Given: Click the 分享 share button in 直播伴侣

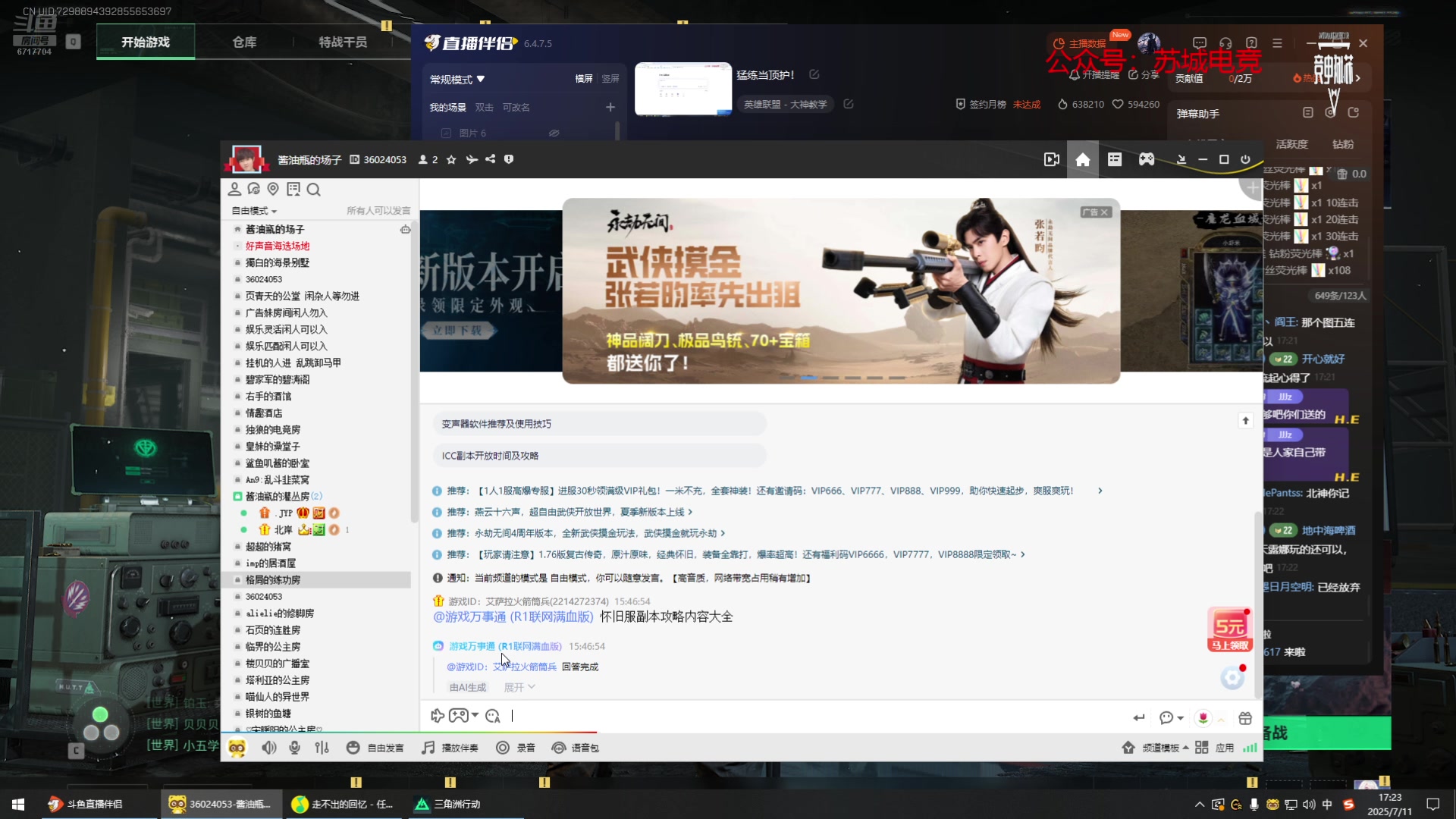Looking at the screenshot, I should pyautogui.click(x=1144, y=75).
